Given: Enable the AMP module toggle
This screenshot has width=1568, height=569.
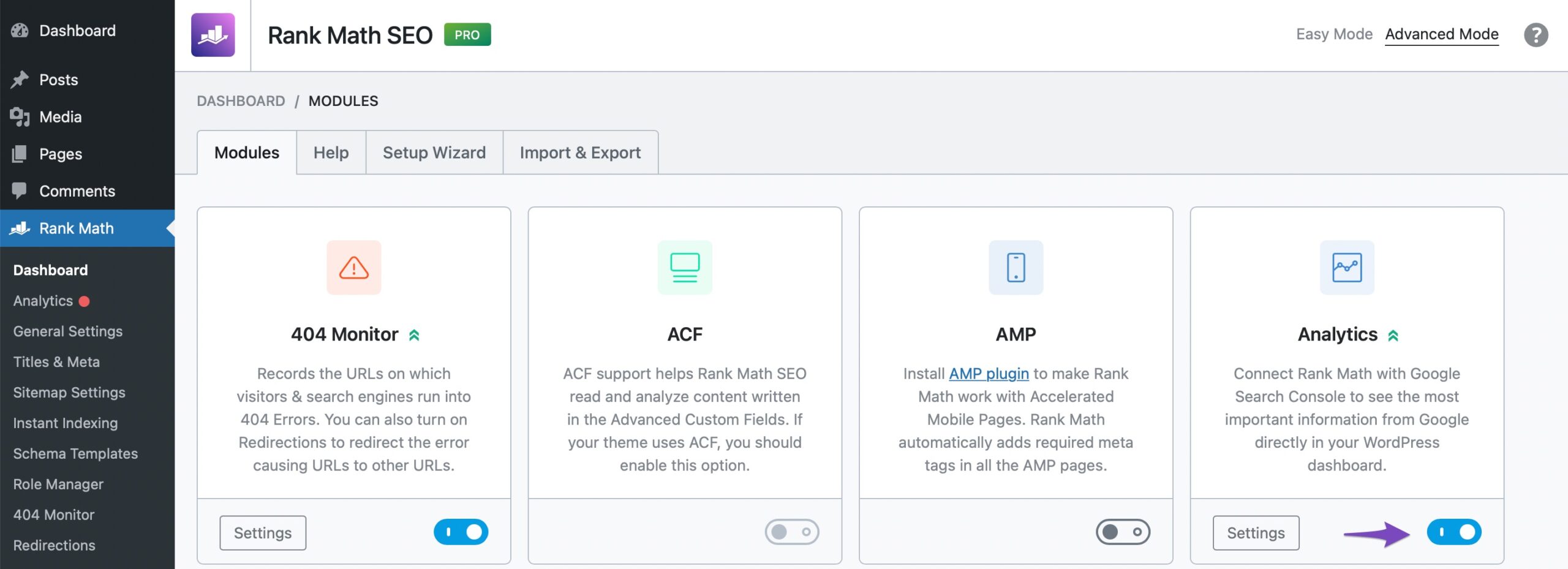Looking at the screenshot, I should pyautogui.click(x=1122, y=532).
